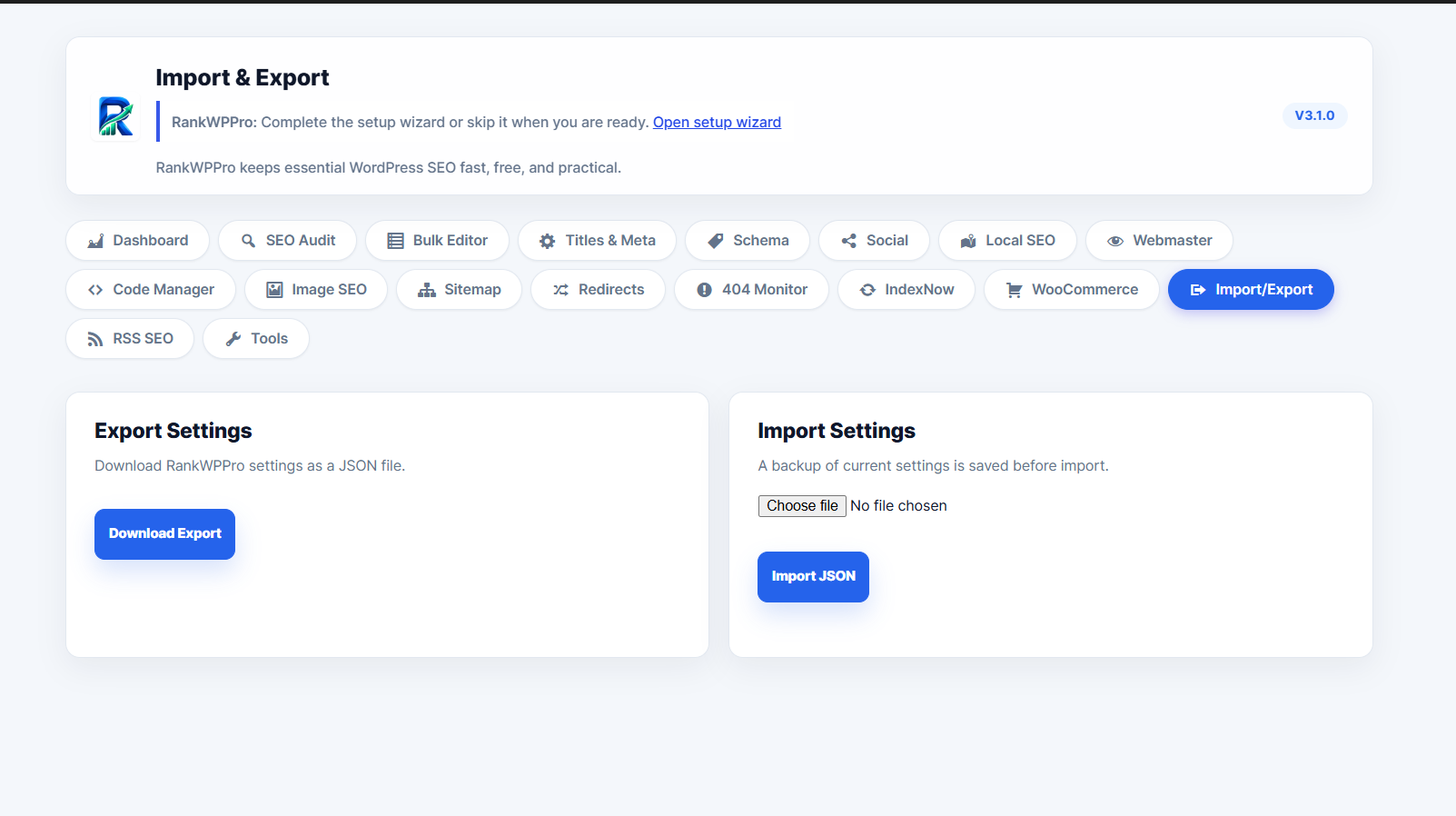Click the Image SEO picture icon

274,290
